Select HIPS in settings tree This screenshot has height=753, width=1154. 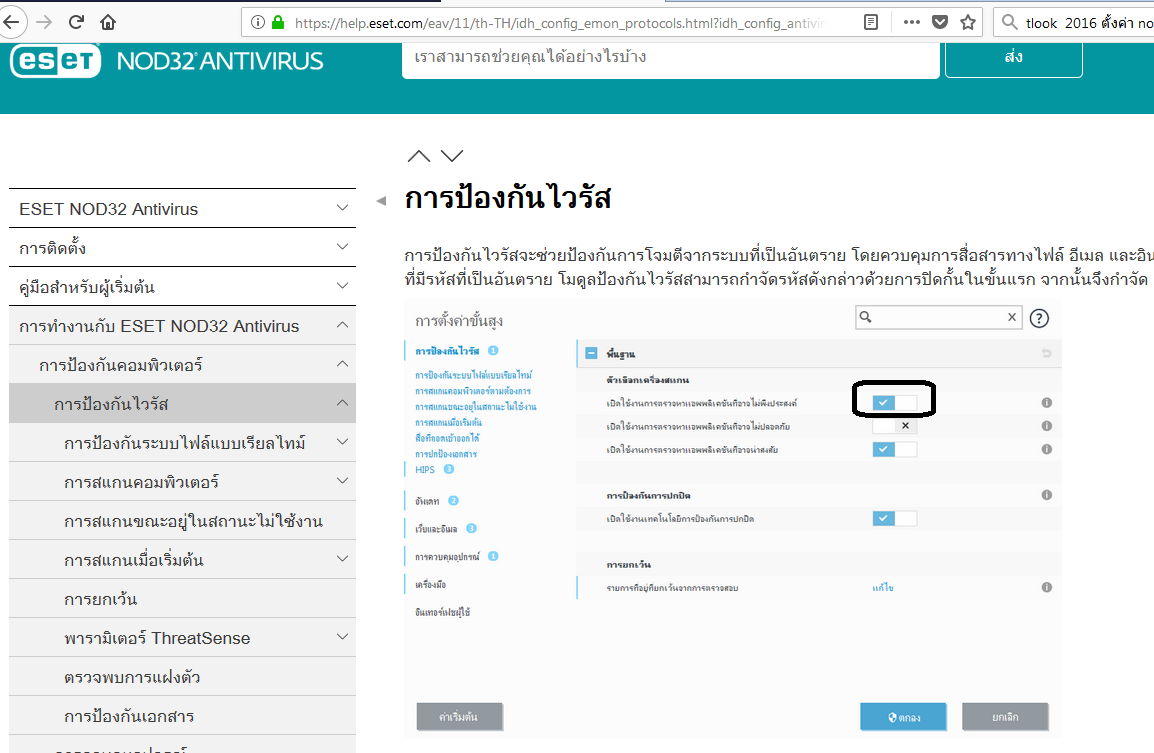[425, 470]
